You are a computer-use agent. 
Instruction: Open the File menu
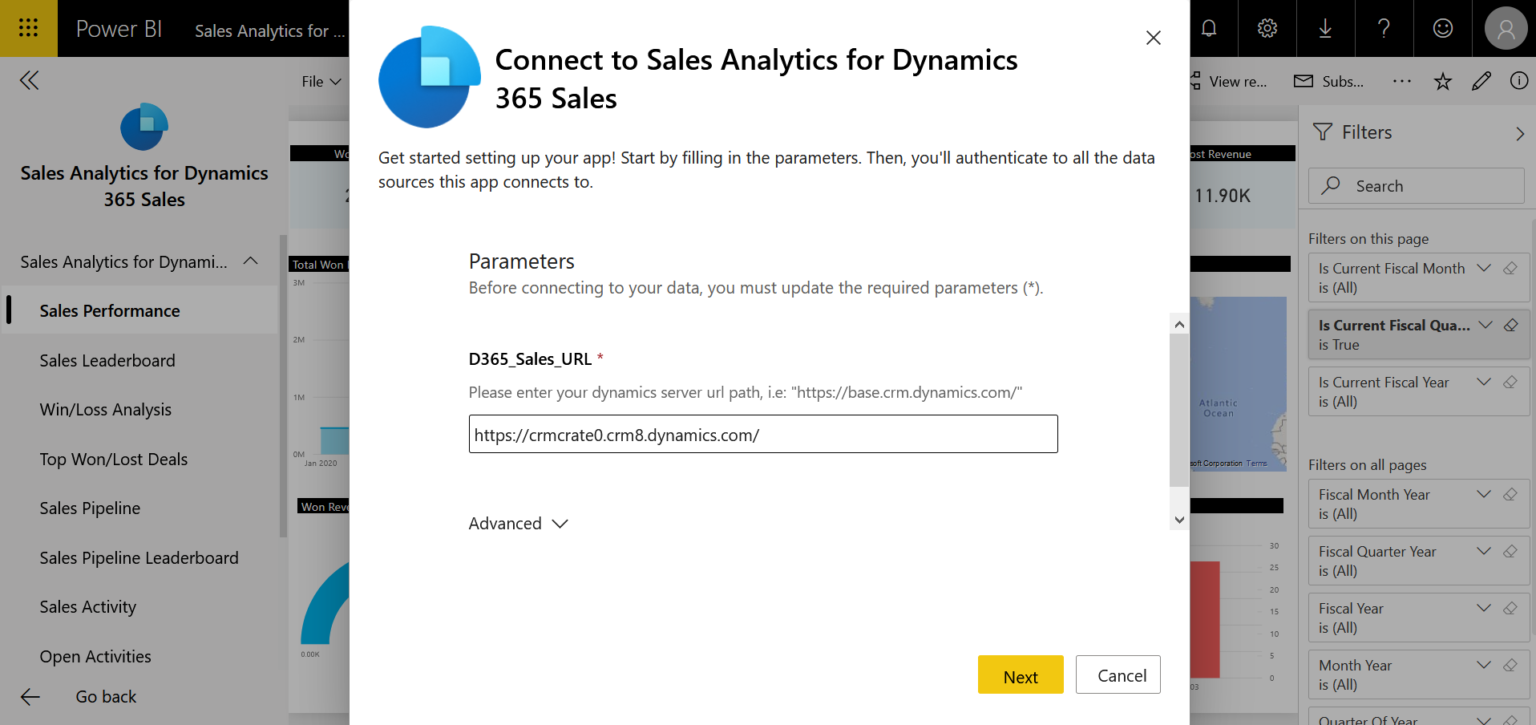pos(321,82)
